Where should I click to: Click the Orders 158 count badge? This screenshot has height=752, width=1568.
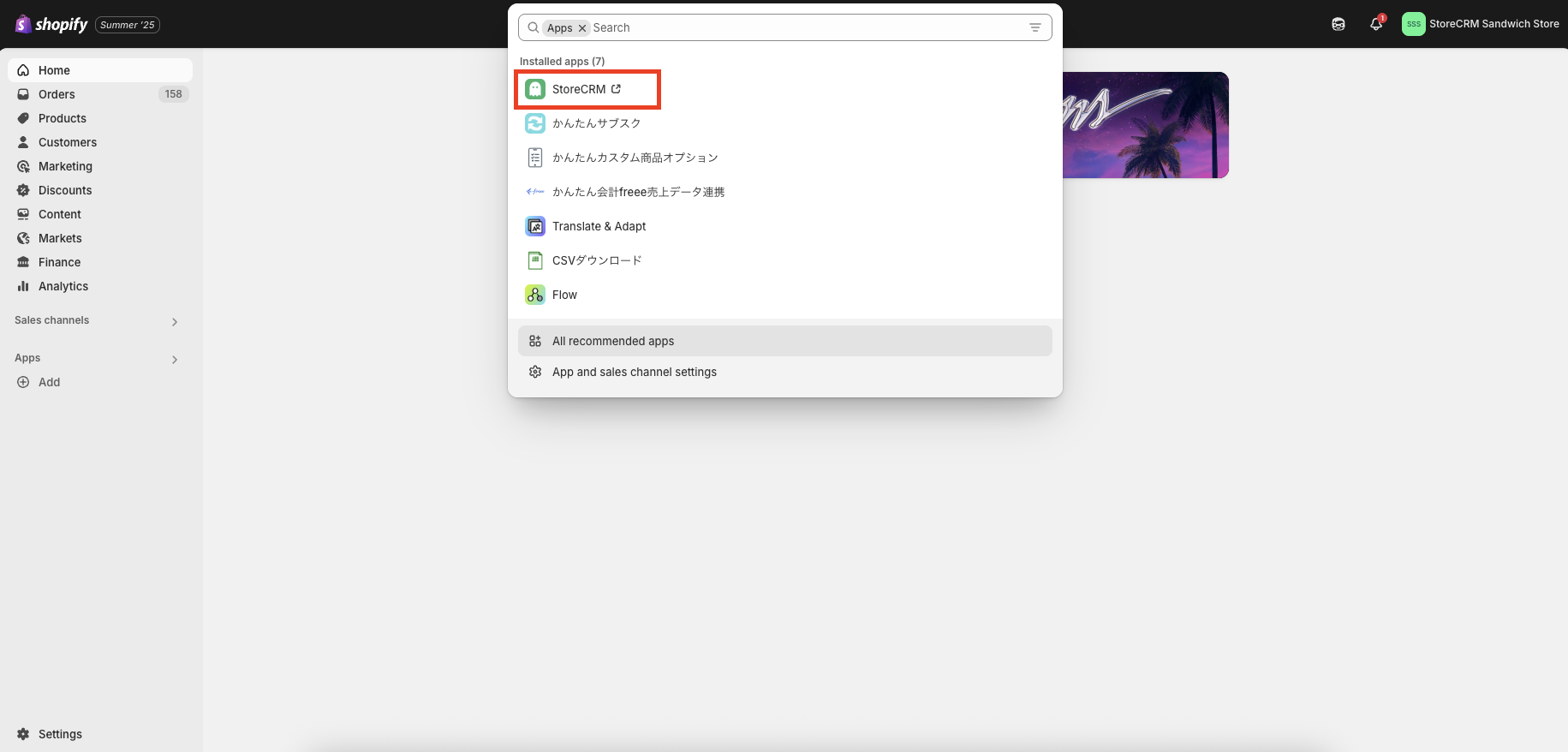coord(174,94)
